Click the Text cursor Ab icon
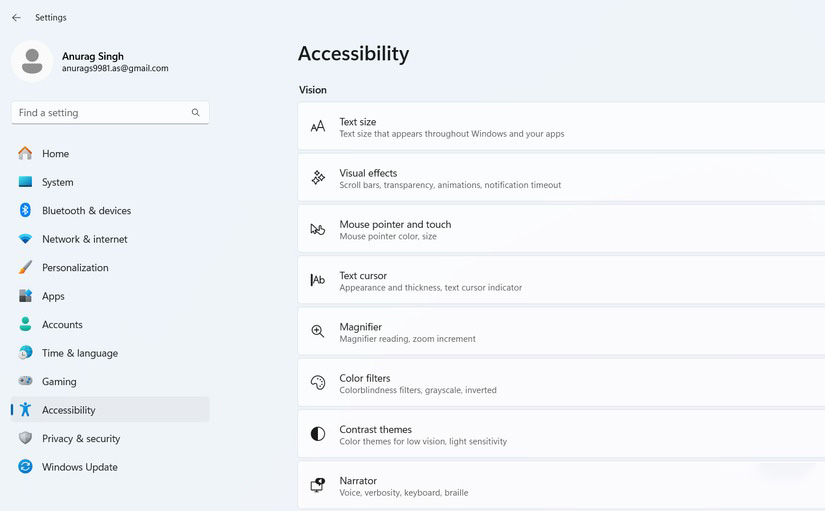Viewport: 825px width, 511px height. [x=318, y=280]
